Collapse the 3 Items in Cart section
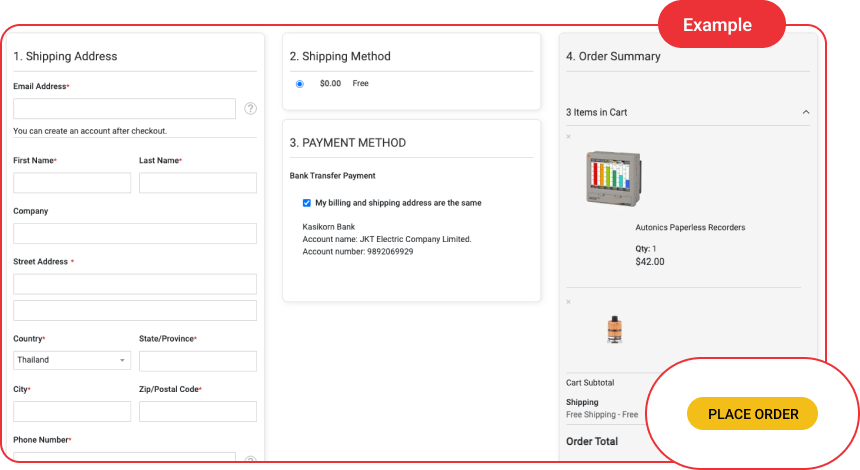 pyautogui.click(x=806, y=112)
